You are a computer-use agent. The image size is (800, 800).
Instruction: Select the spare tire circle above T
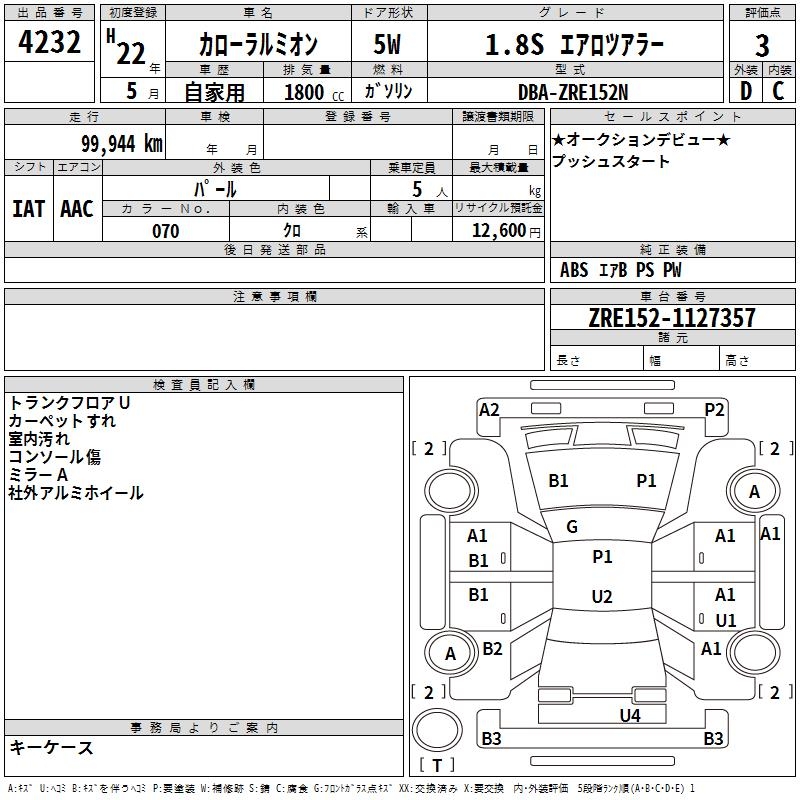(437, 730)
